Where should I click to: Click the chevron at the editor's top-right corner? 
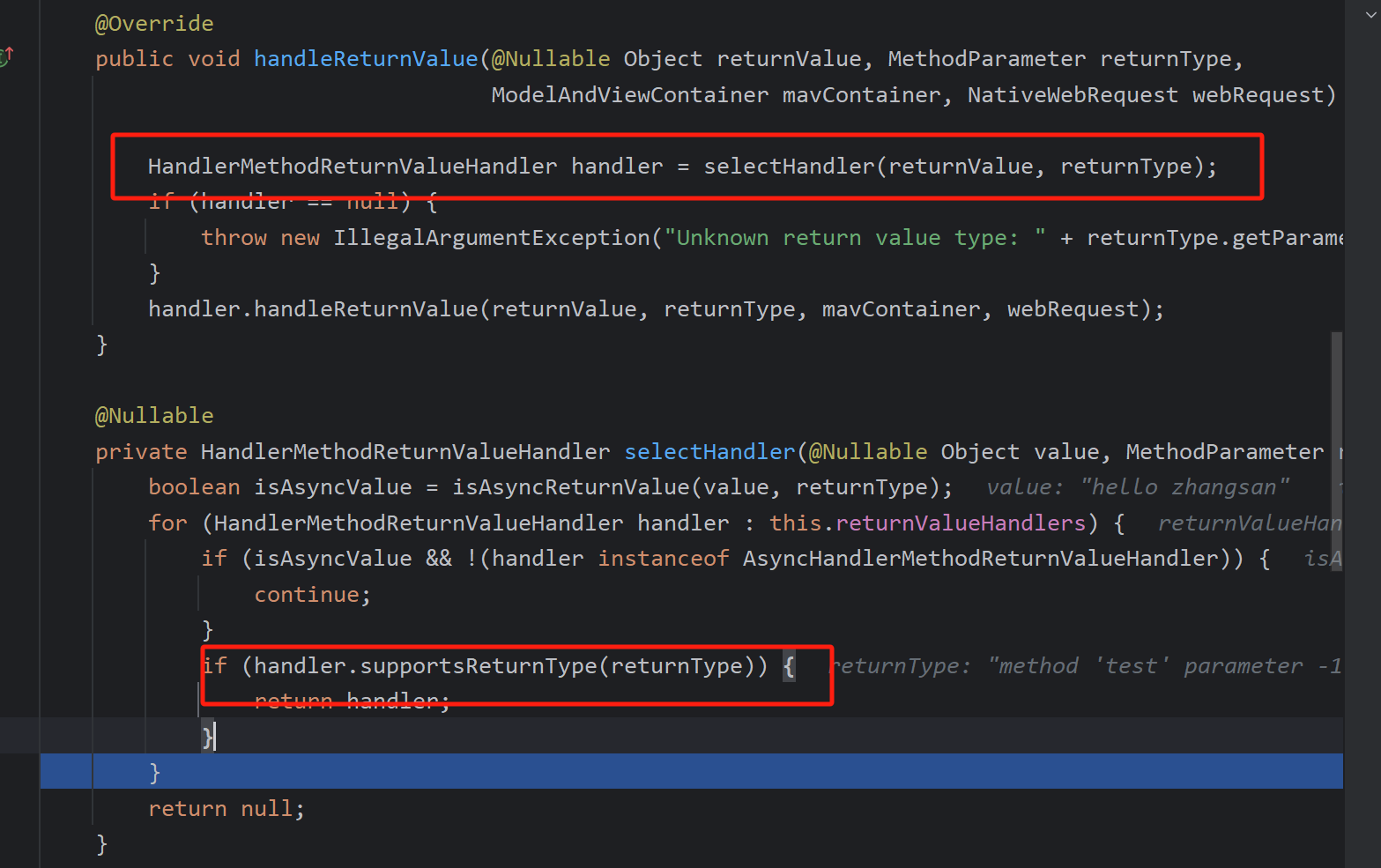[1371, 15]
